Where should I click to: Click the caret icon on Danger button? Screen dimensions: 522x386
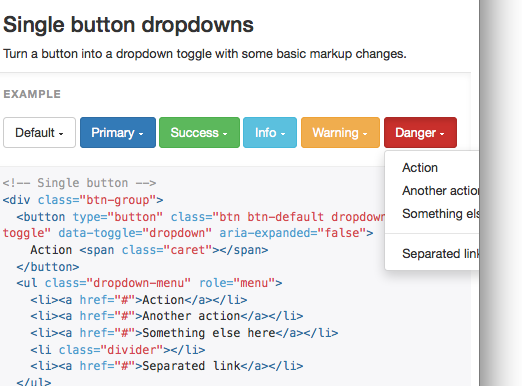[442, 134]
